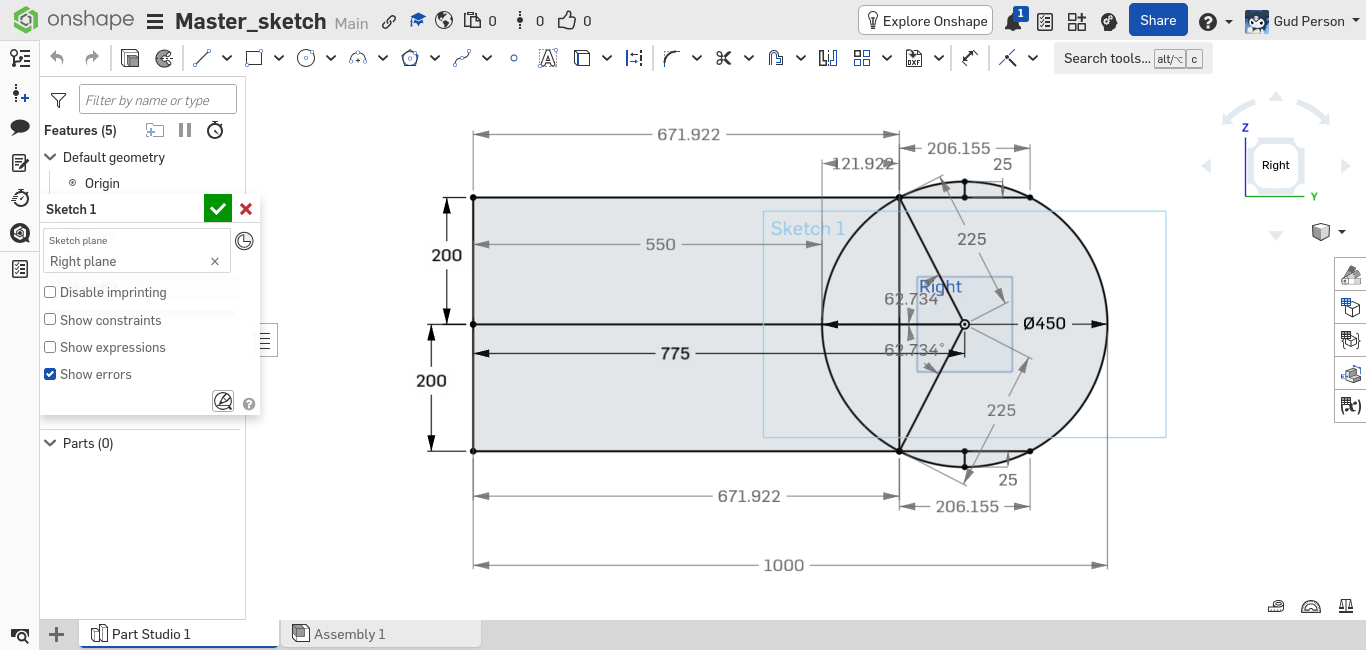Click the Insert DXF tool
The width and height of the screenshot is (1366, 650).
click(x=914, y=58)
